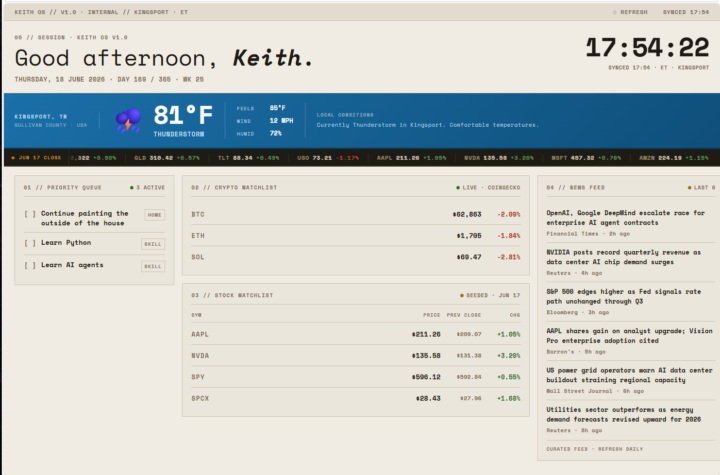Click the SEEDED · JUN 17 status label
The height and width of the screenshot is (475, 720).
(x=490, y=295)
